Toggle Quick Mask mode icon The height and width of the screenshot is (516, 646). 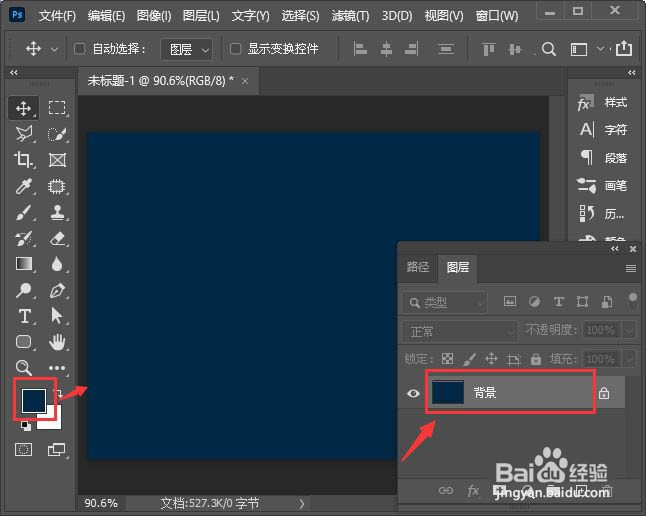23,449
